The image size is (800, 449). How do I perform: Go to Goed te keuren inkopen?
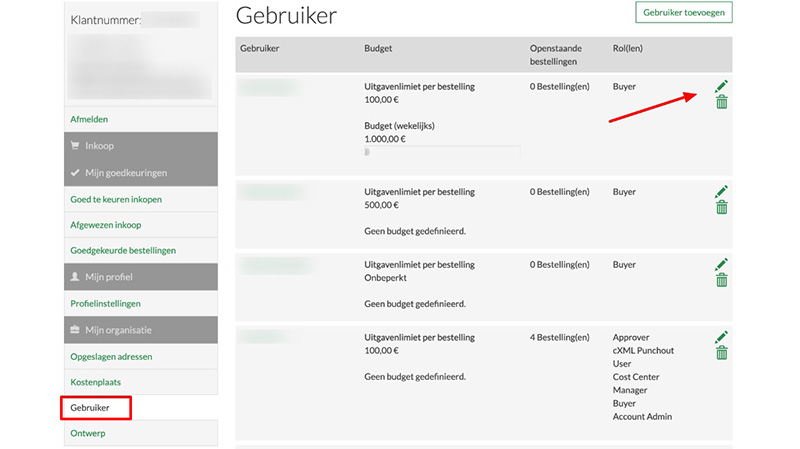[x=116, y=199]
